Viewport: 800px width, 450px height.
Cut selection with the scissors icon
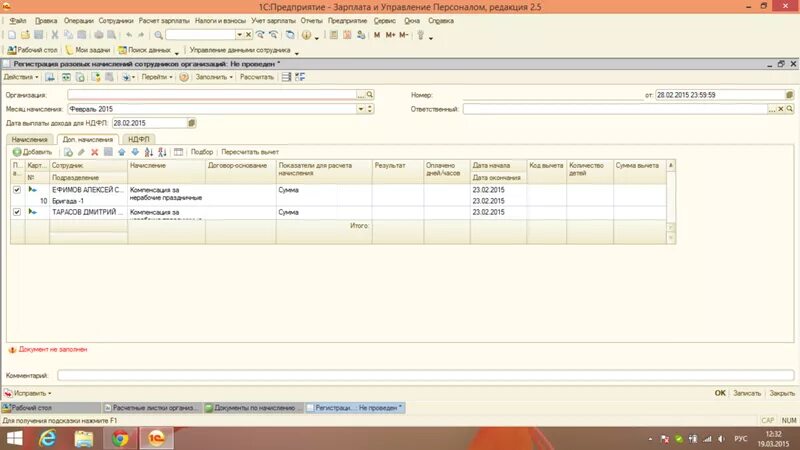tap(55, 35)
